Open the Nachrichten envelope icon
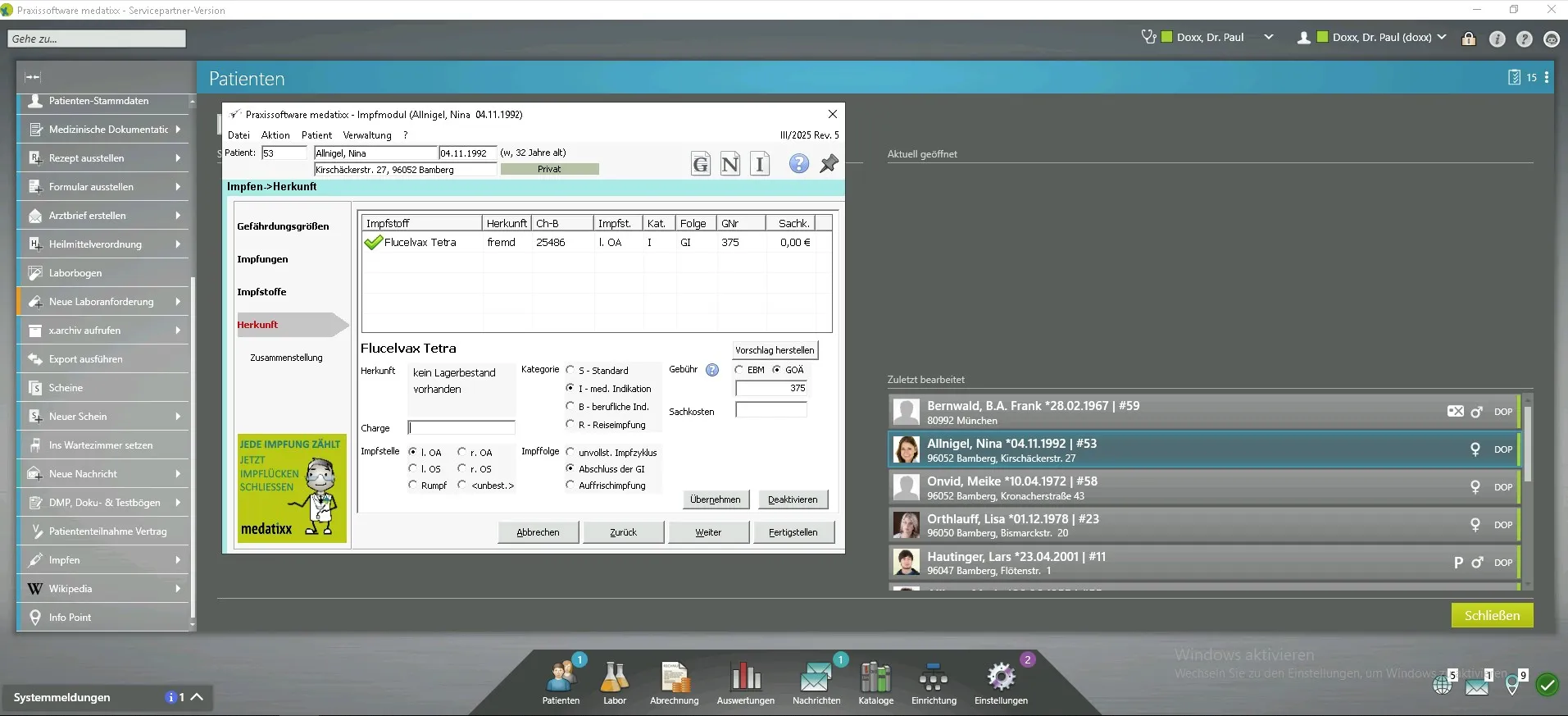The height and width of the screenshot is (716, 1568). (x=816, y=679)
